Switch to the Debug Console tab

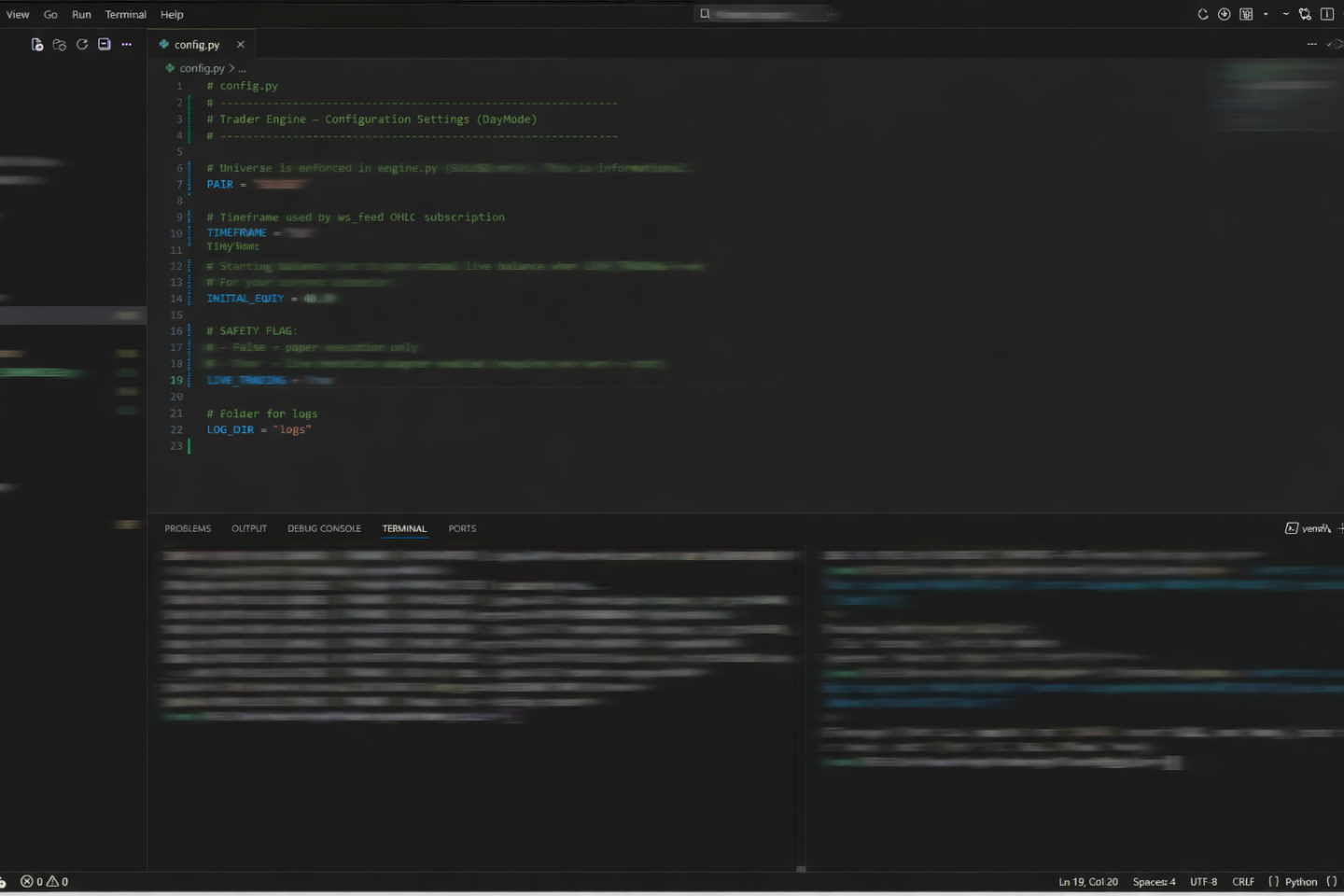[x=324, y=528]
